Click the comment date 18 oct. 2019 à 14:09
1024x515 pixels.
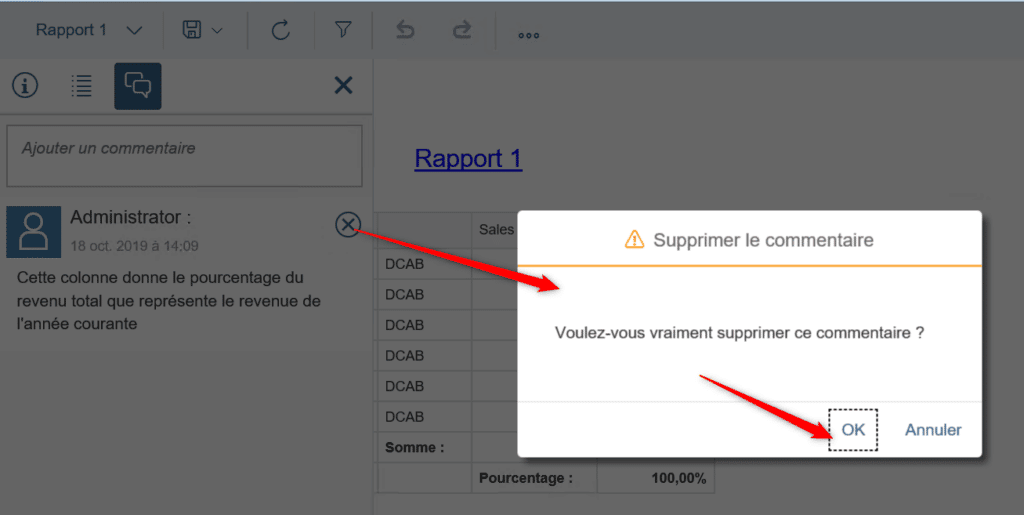(x=135, y=246)
